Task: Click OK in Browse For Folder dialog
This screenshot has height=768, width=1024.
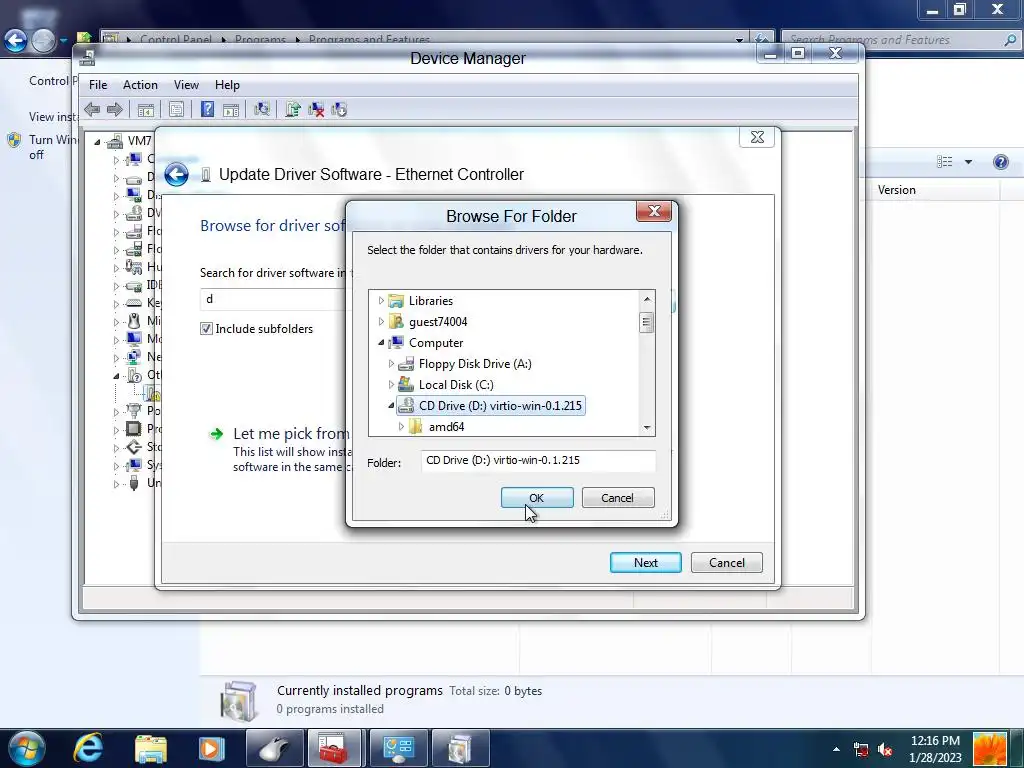Action: click(537, 498)
